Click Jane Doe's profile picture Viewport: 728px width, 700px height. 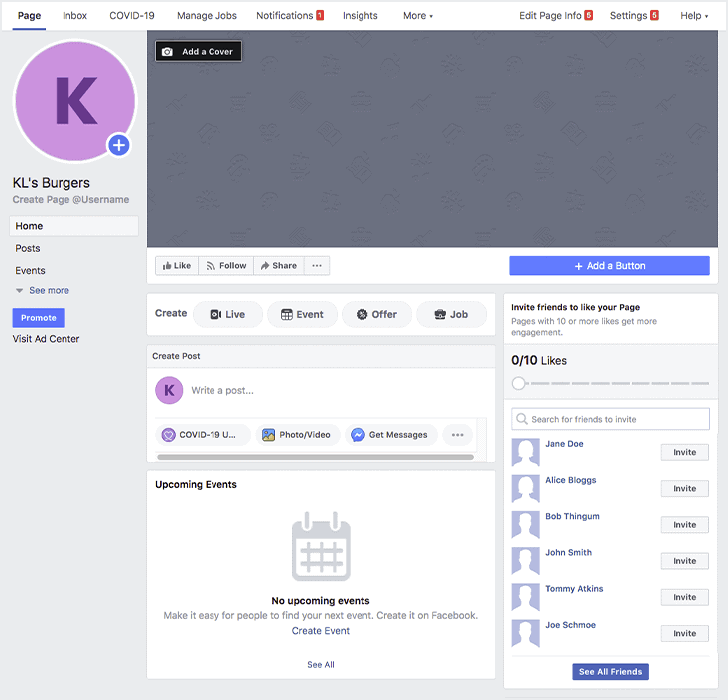click(526, 452)
